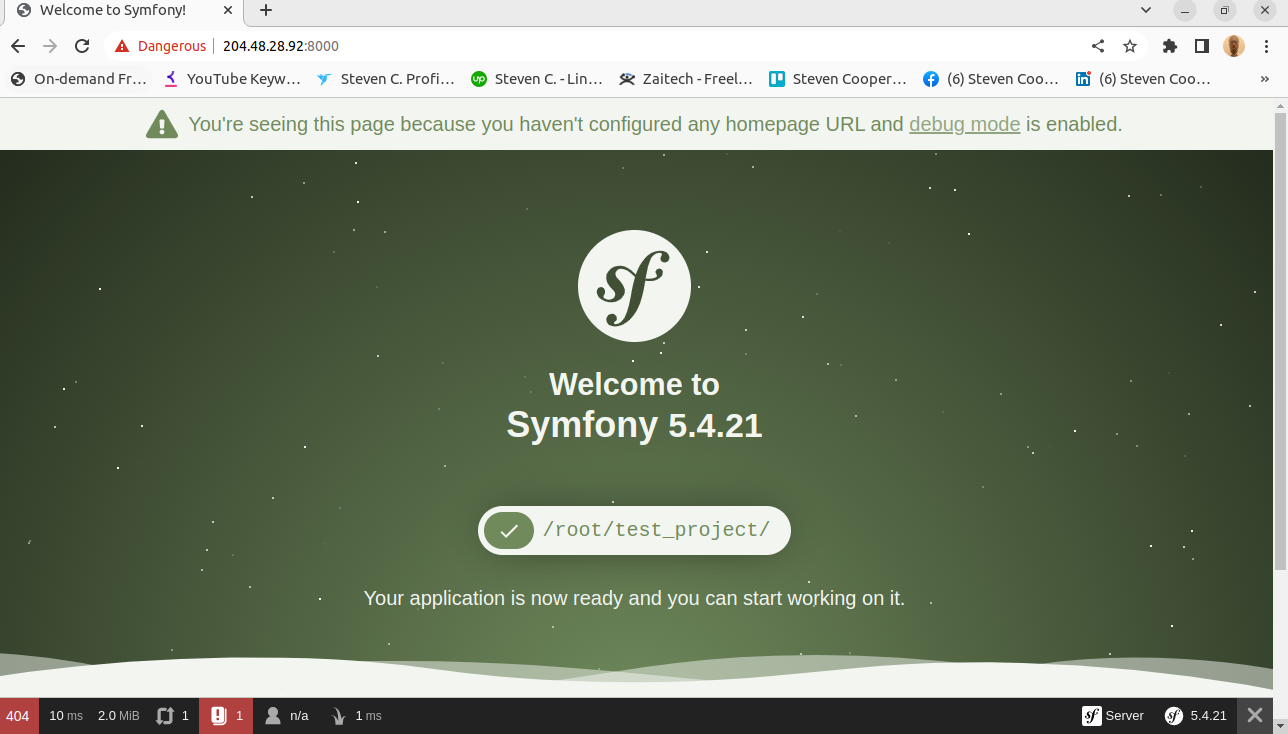
Task: Open the 2.0 MiB memory panel
Action: [119, 716]
